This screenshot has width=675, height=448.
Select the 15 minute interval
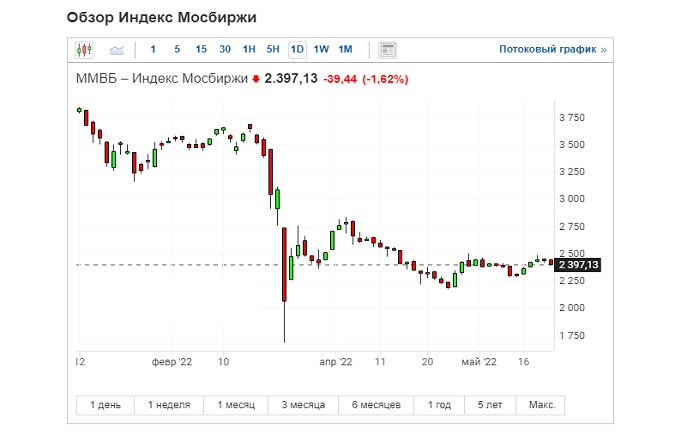201,49
